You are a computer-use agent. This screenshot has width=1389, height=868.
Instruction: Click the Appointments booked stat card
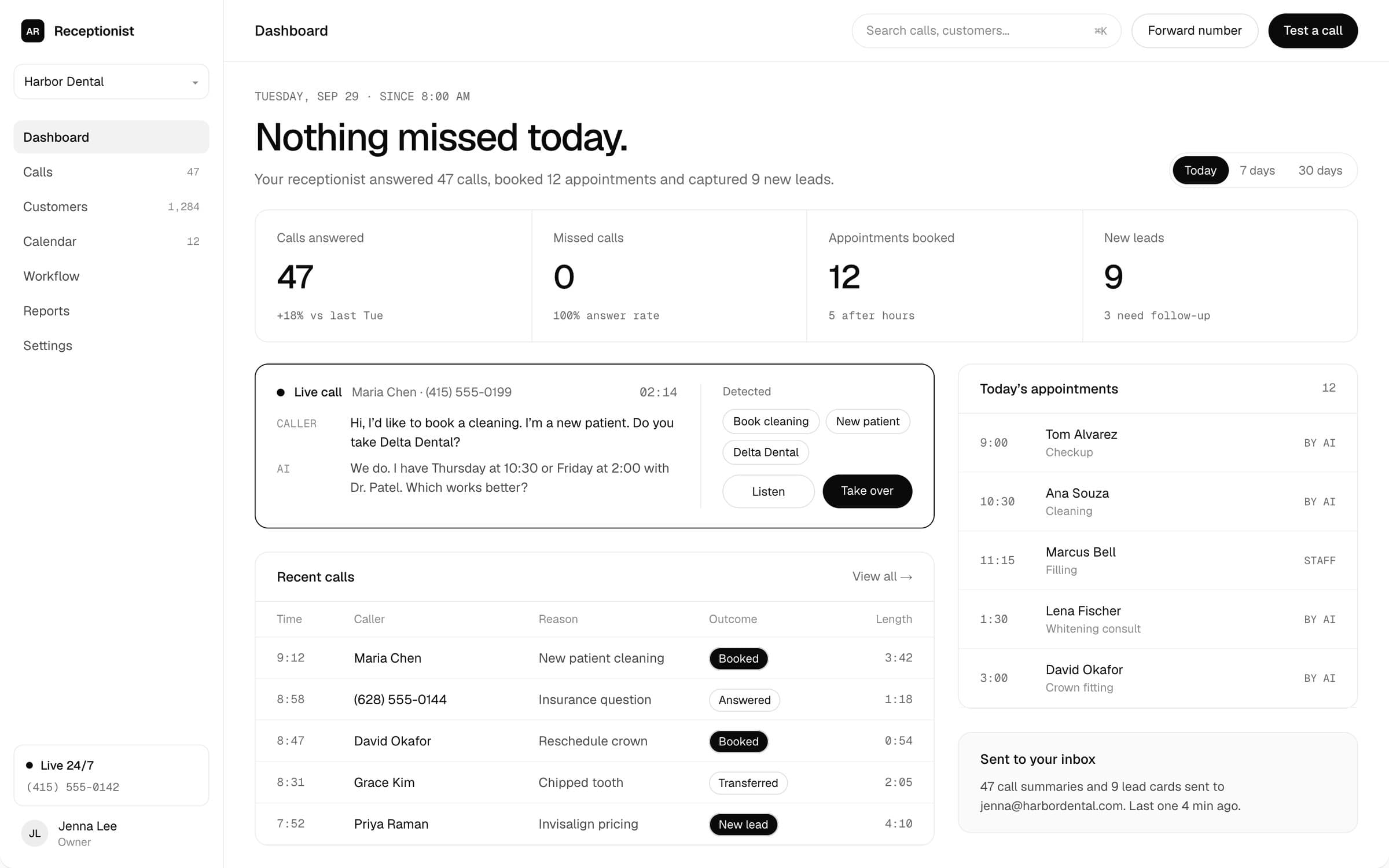click(945, 276)
